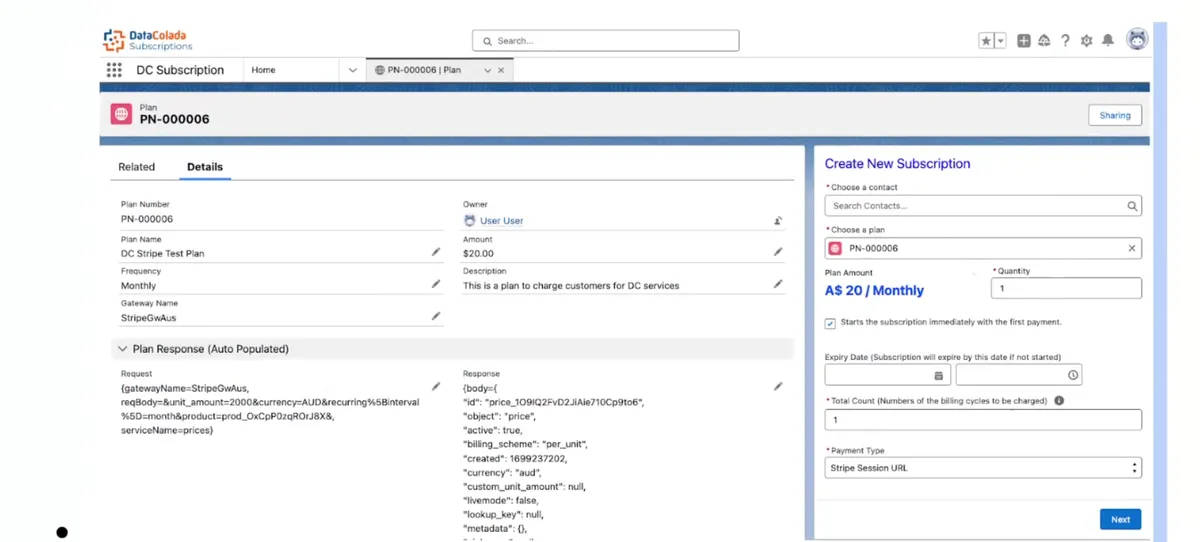Viewport: 1200px width, 542px height.
Task: Toggle start subscription immediately checkbox
Action: [x=830, y=323]
